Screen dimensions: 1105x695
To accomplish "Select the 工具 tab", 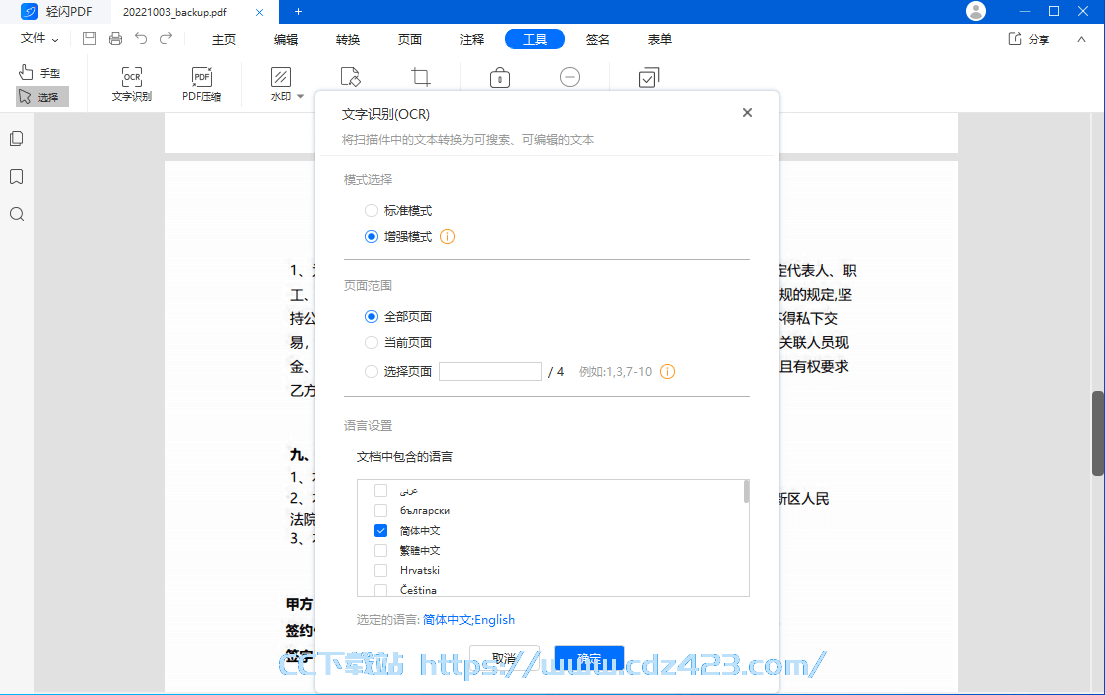I will click(x=535, y=39).
